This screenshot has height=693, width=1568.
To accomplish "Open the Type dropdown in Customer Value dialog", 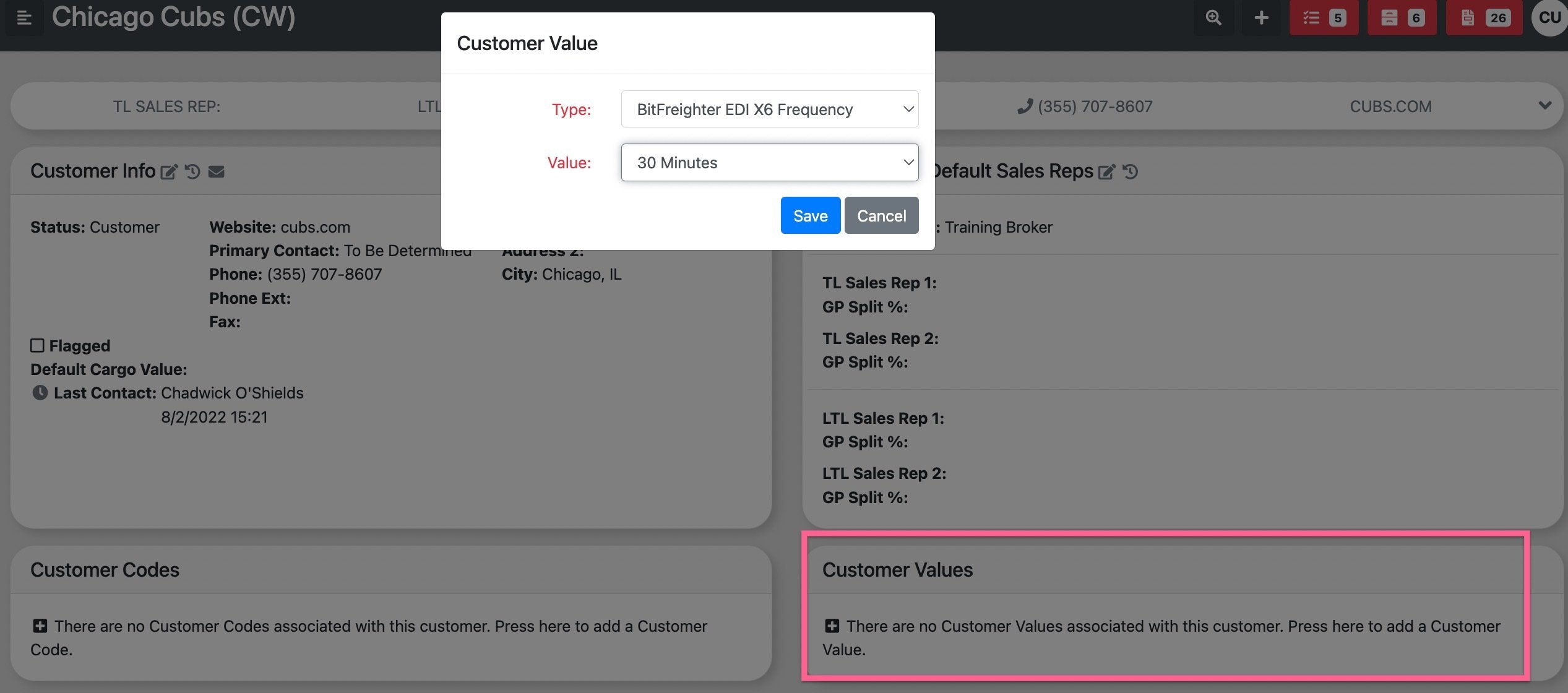I will (x=769, y=110).
